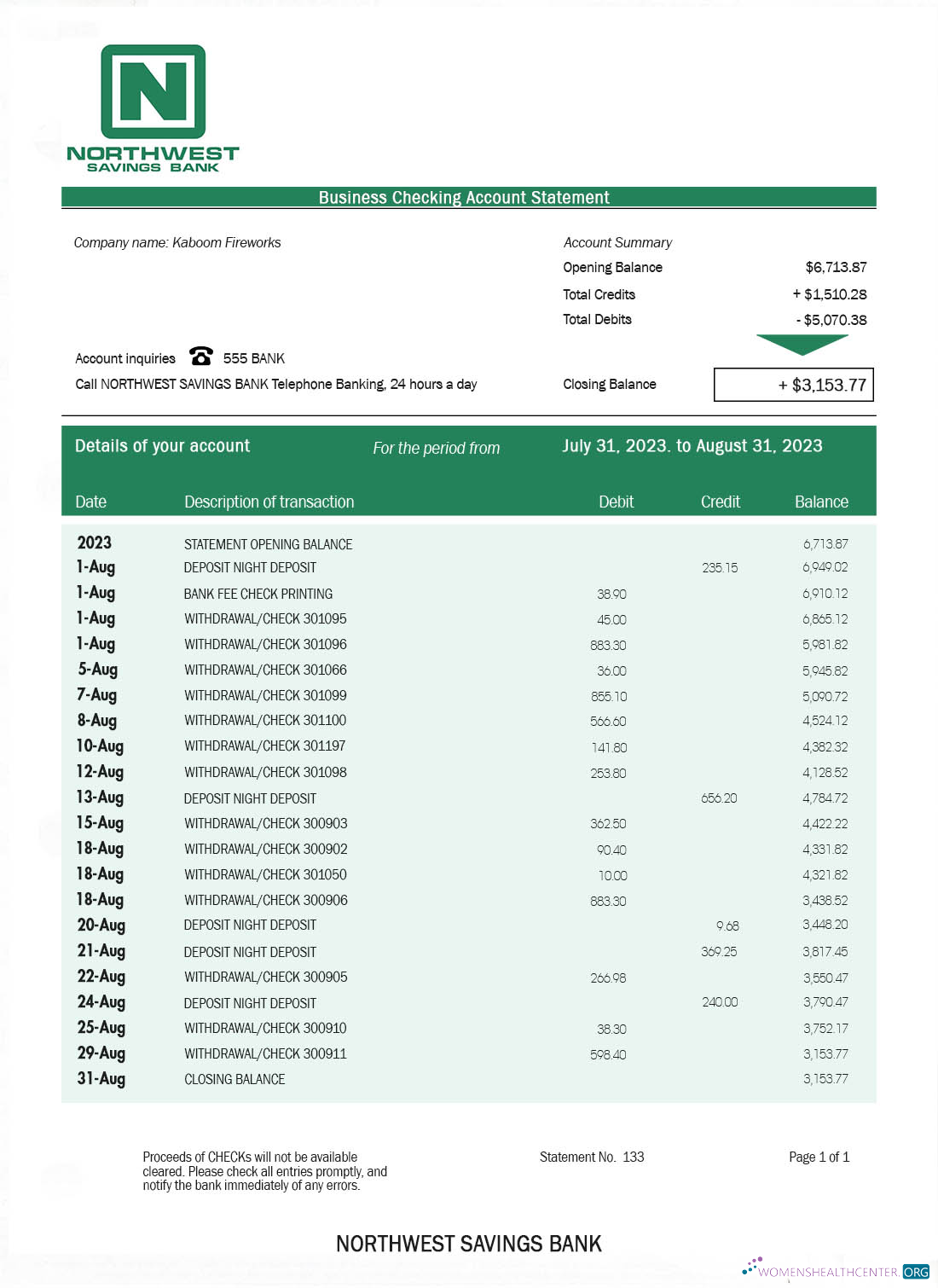The image size is (938, 1288).
Task: Expand the STATEMENT OPENING BALANCE row
Action: pyautogui.click(x=269, y=544)
